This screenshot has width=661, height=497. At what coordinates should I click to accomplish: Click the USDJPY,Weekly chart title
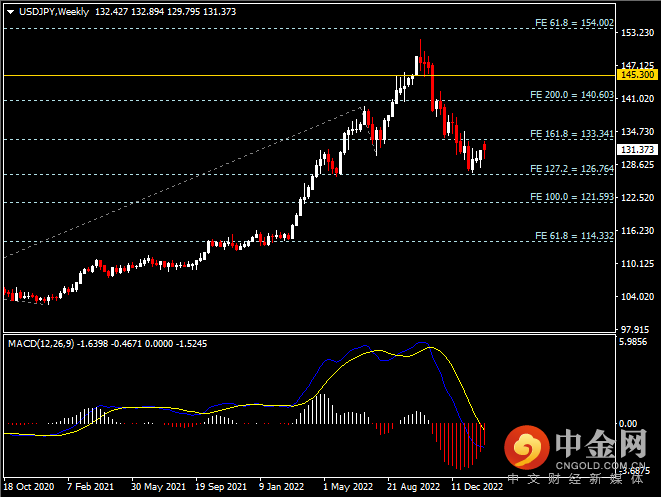(52, 12)
